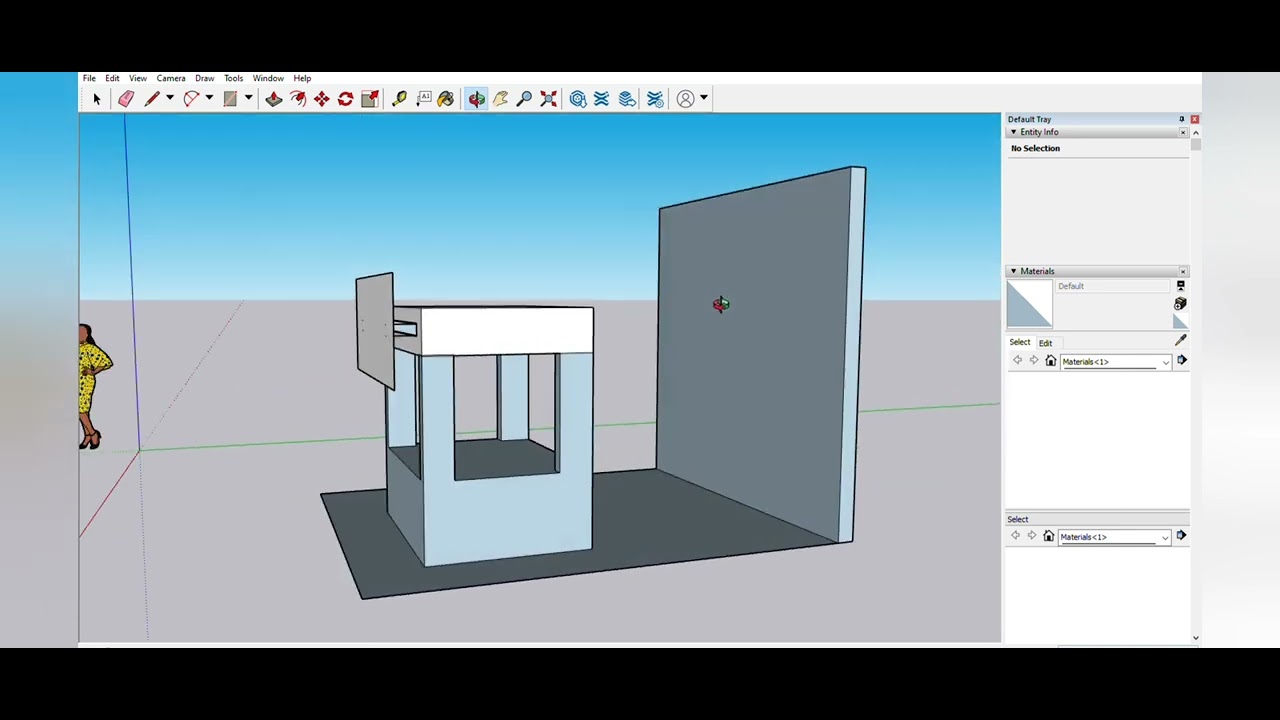Screen dimensions: 1280x720
Task: Activate the Push/Pull tool
Action: pyautogui.click(x=273, y=99)
